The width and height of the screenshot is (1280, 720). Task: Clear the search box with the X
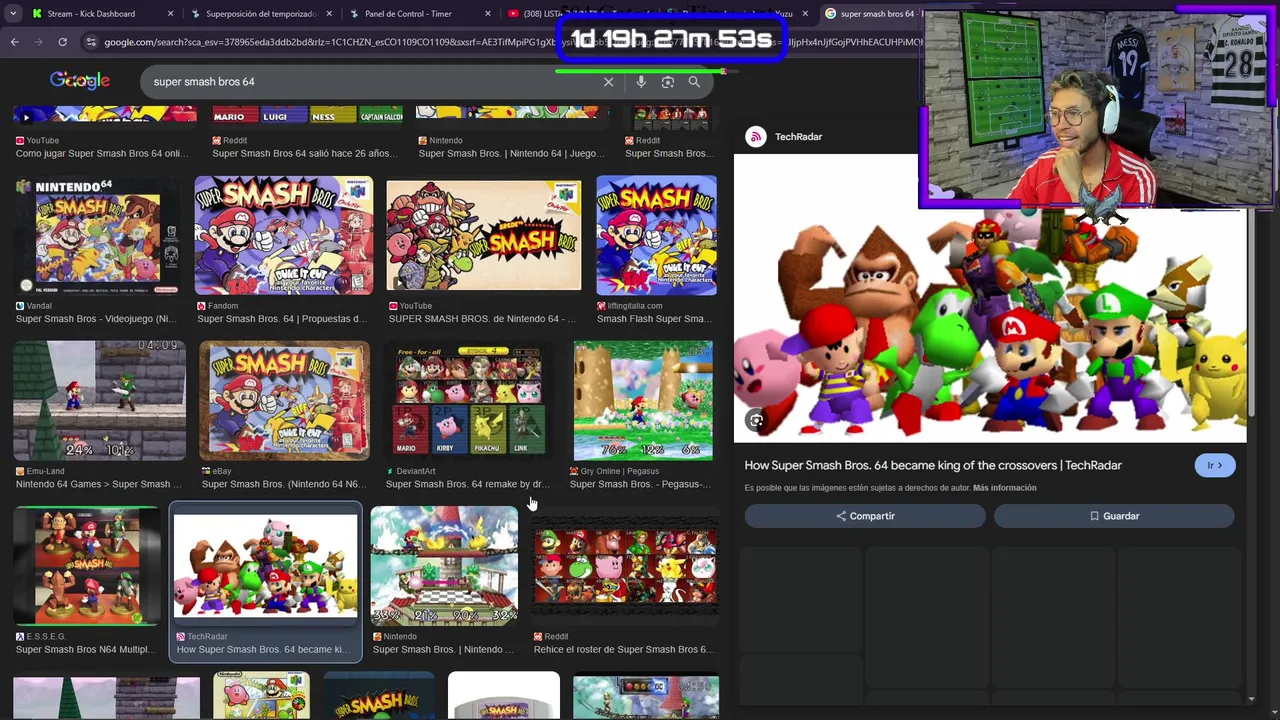[608, 82]
